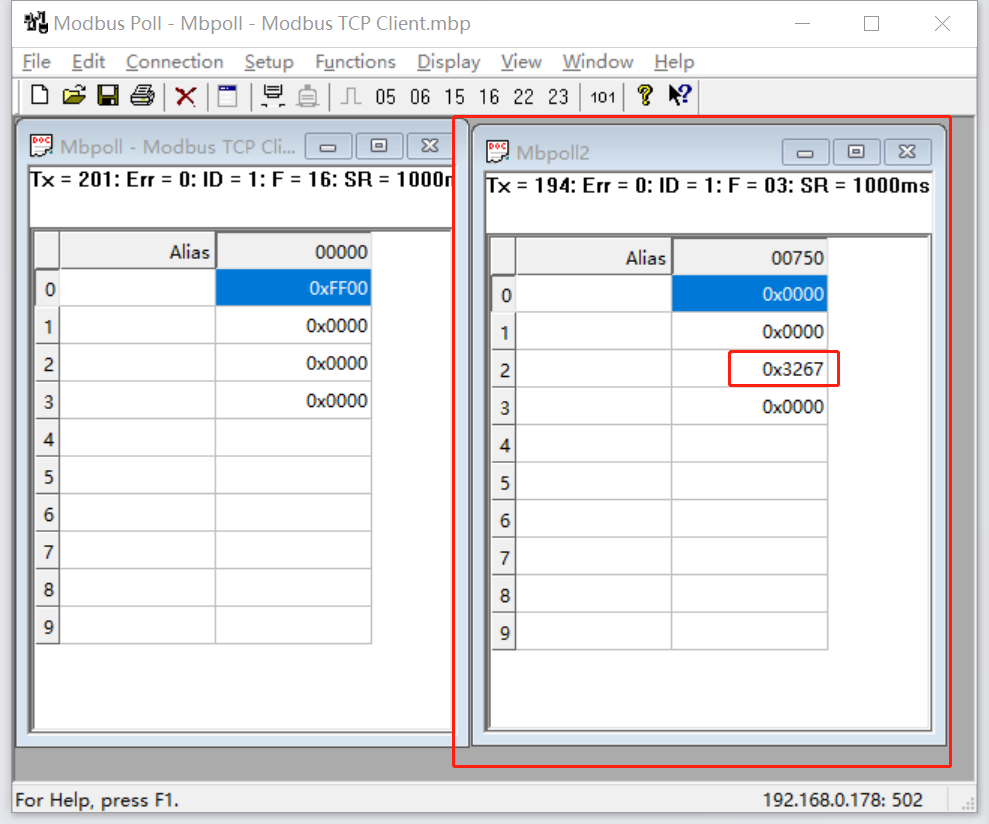Viewport: 989px width, 824px height.
Task: Save the workspace with the floppy disk icon
Action: [x=108, y=96]
